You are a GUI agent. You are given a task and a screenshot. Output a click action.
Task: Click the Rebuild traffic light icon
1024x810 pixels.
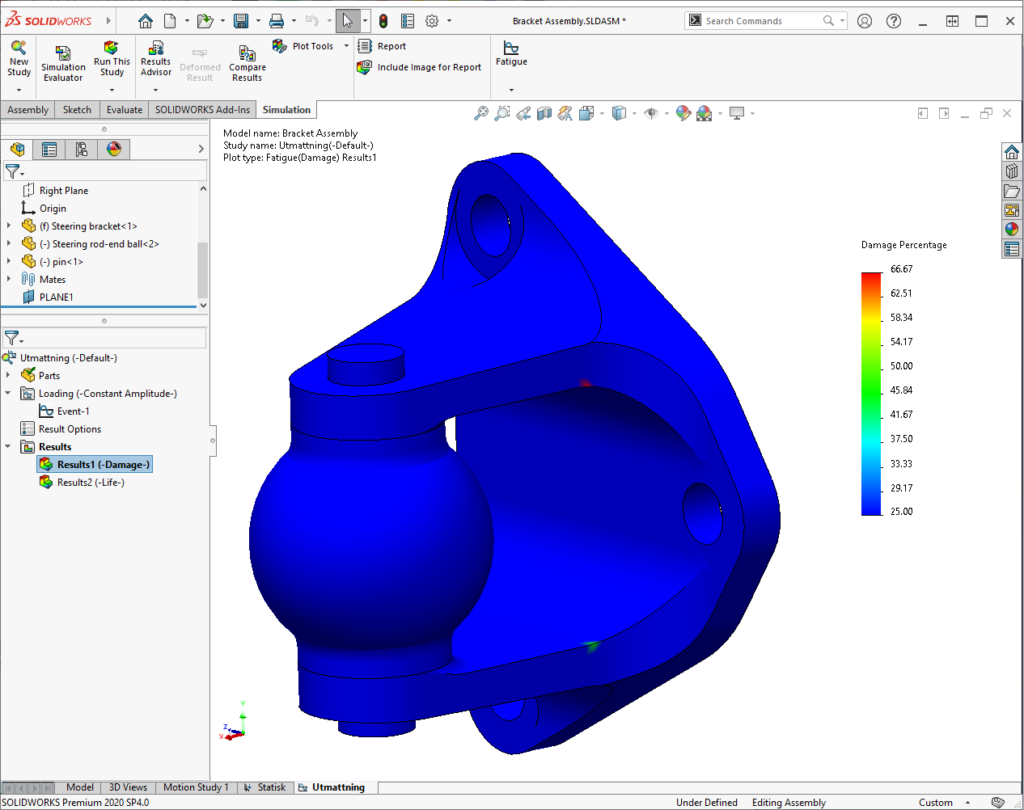[x=383, y=21]
